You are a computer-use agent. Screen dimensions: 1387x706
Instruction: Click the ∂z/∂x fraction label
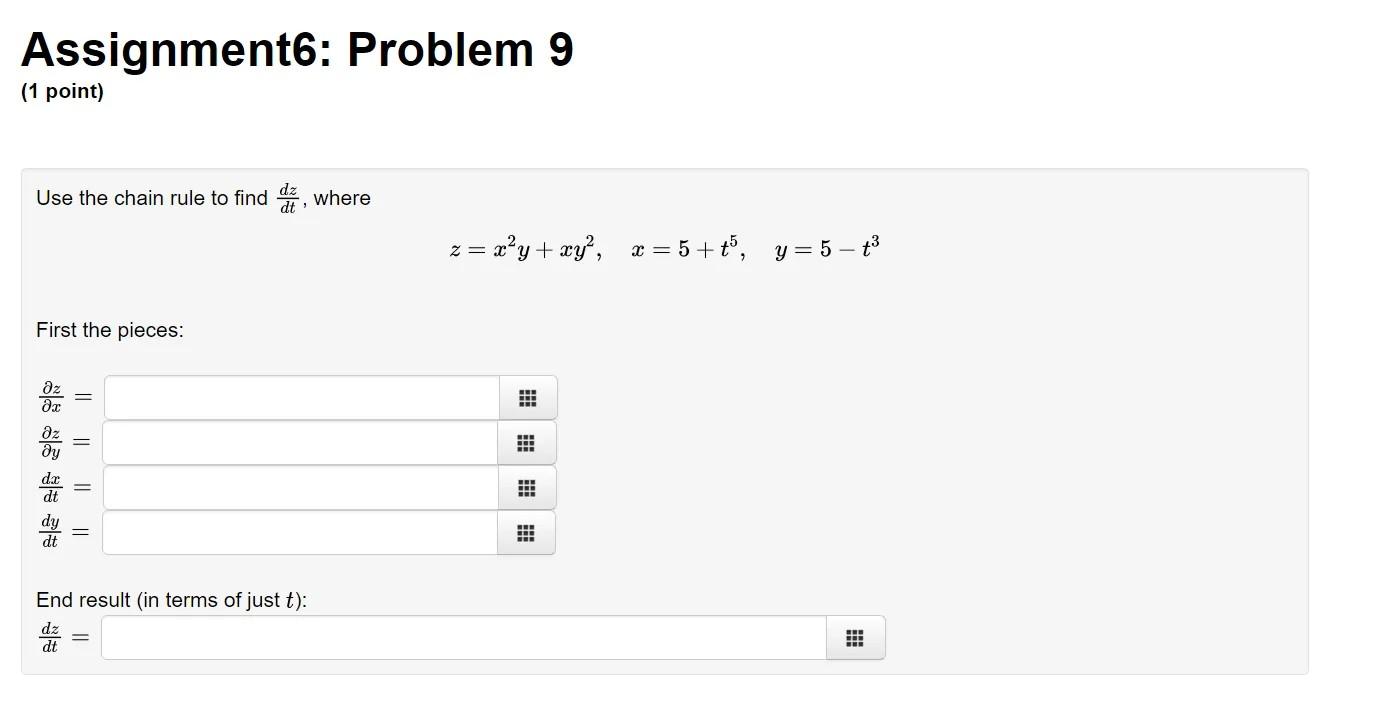50,396
